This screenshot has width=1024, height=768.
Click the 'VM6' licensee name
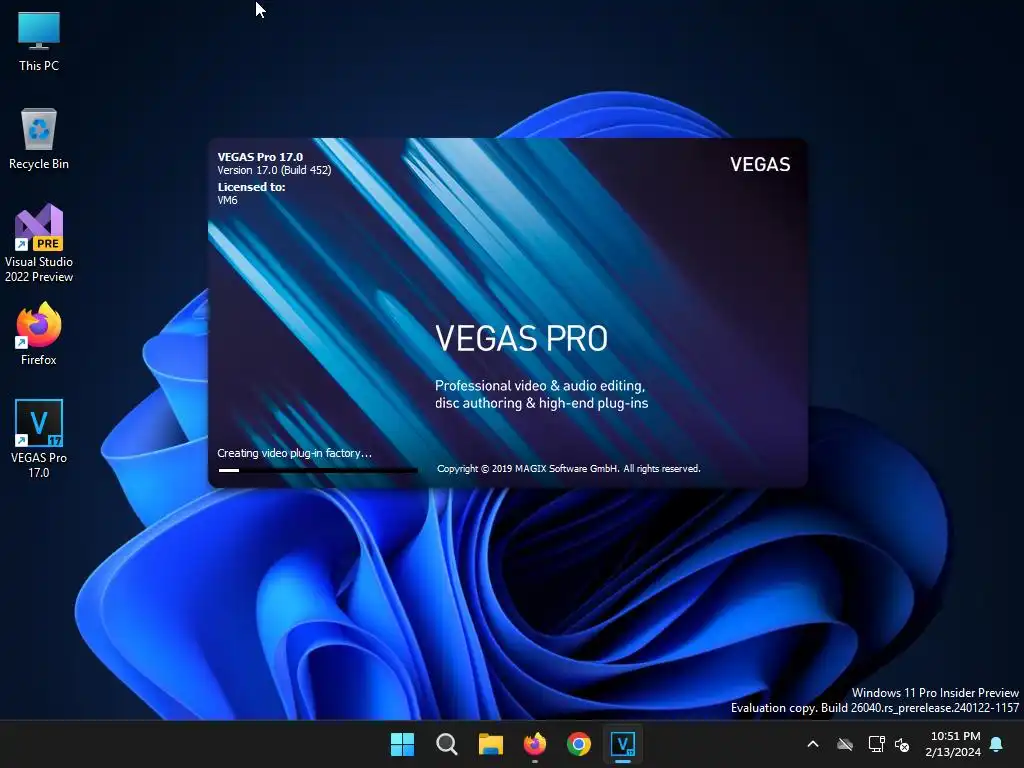[227, 200]
